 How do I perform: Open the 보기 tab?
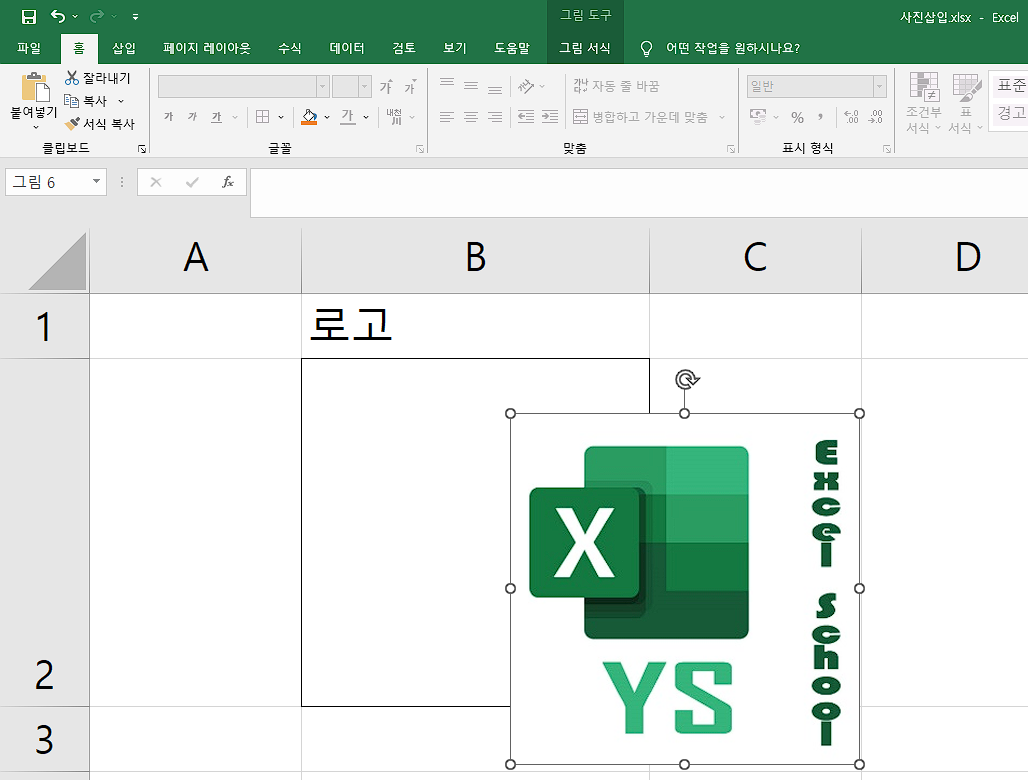[454, 48]
